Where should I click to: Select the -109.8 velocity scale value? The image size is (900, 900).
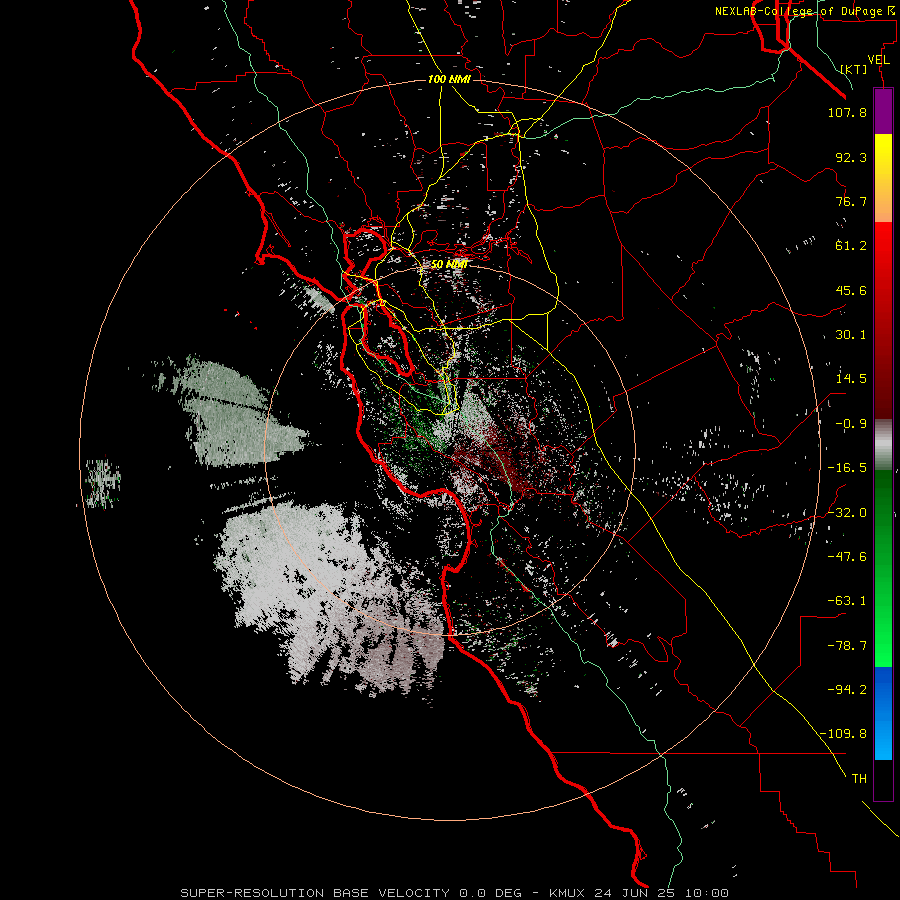[x=843, y=734]
